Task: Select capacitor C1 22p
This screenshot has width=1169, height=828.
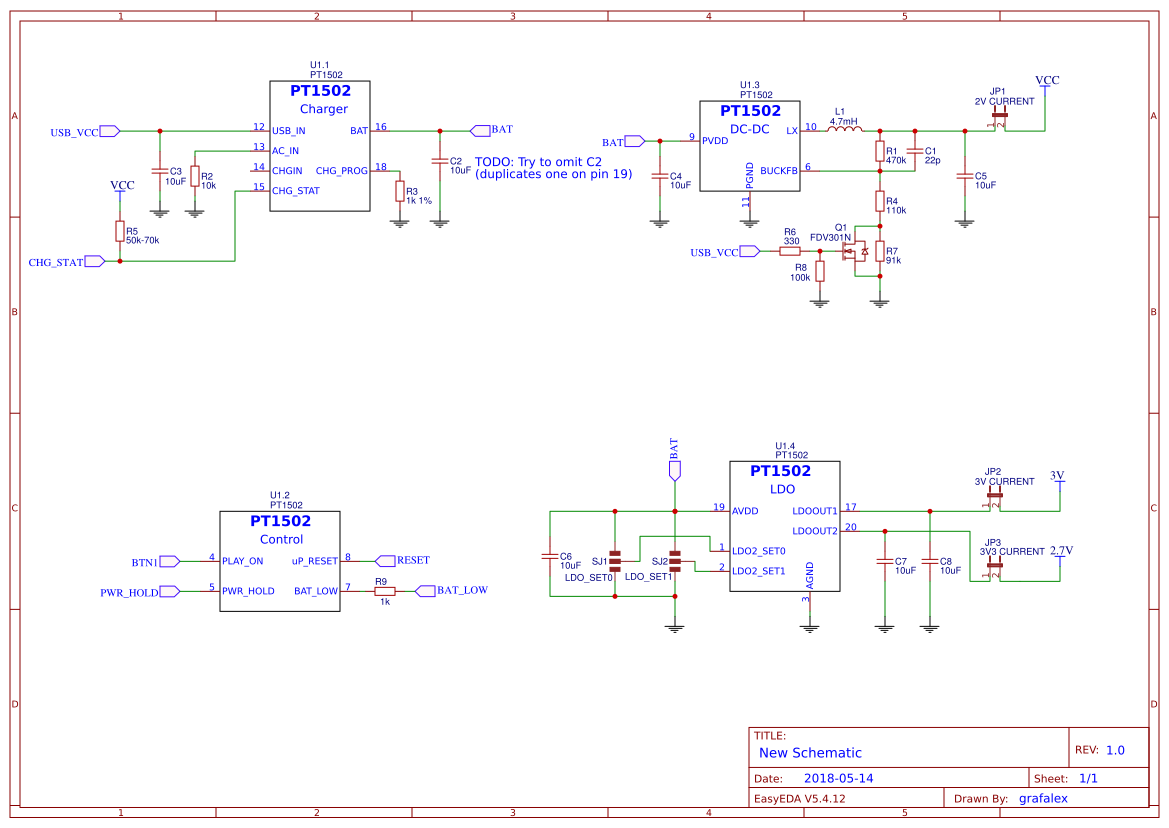Action: tap(915, 151)
